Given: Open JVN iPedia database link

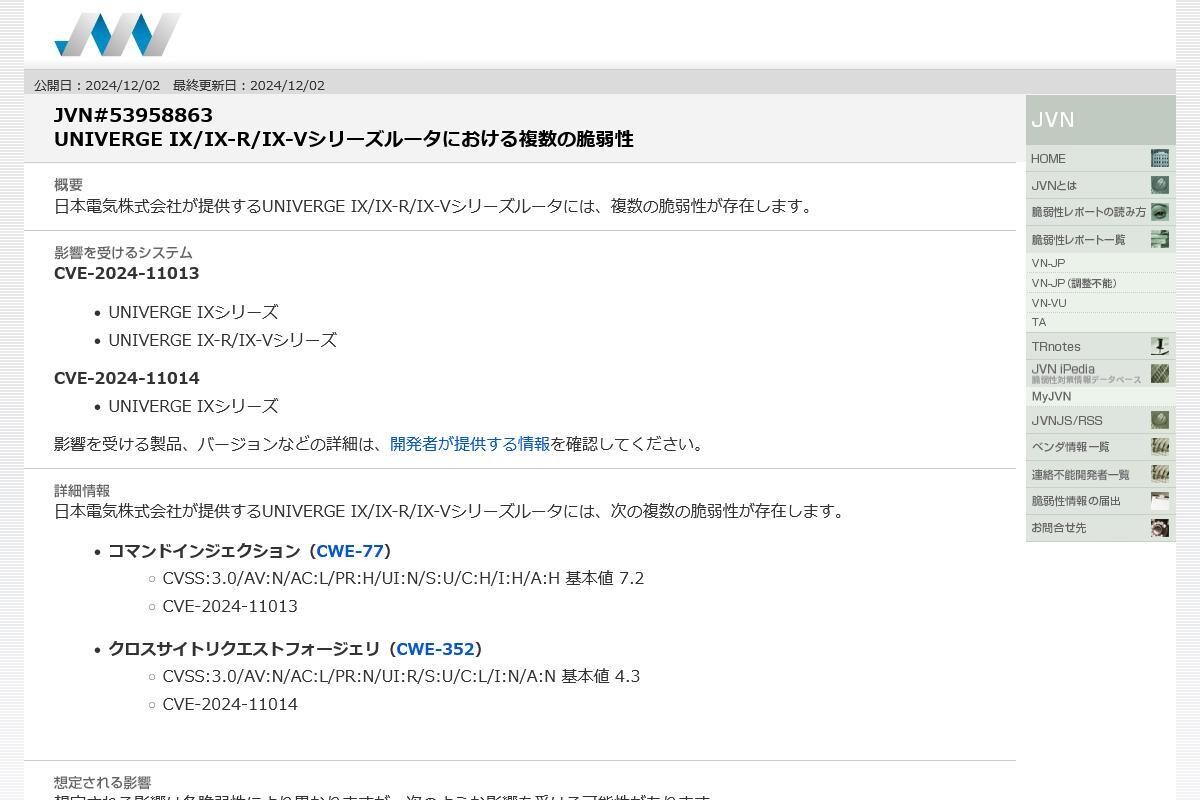Looking at the screenshot, I should (1086, 373).
